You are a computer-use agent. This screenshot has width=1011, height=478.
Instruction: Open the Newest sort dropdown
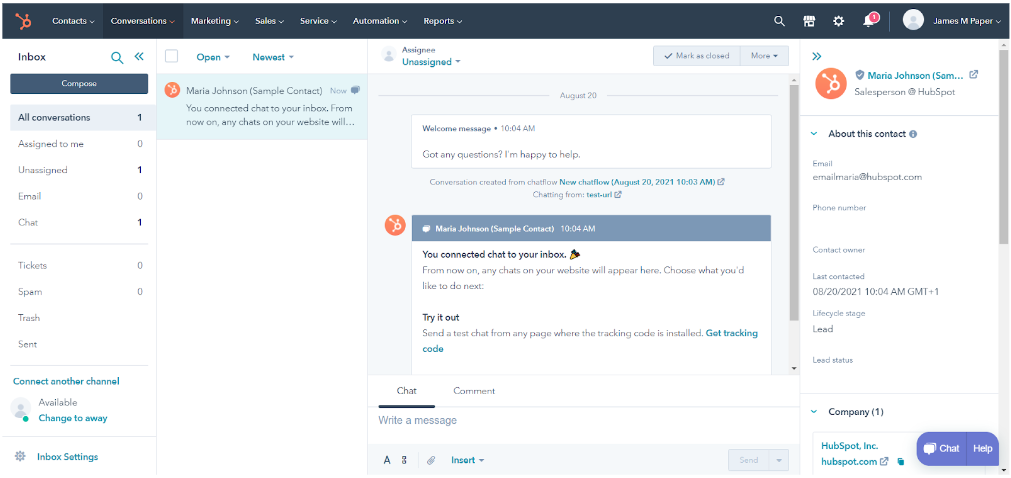pyautogui.click(x=273, y=57)
